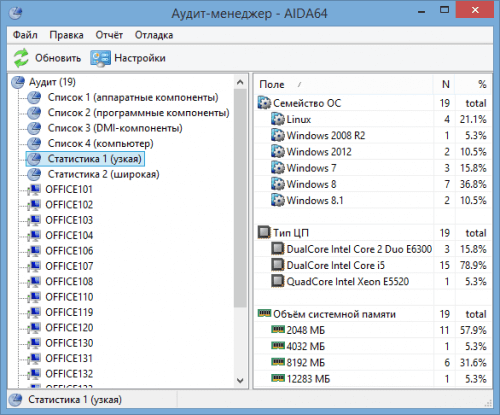Click the status bar icon beside Статистика 1
Image resolution: width=500 pixels, height=415 pixels.
click(x=15, y=400)
